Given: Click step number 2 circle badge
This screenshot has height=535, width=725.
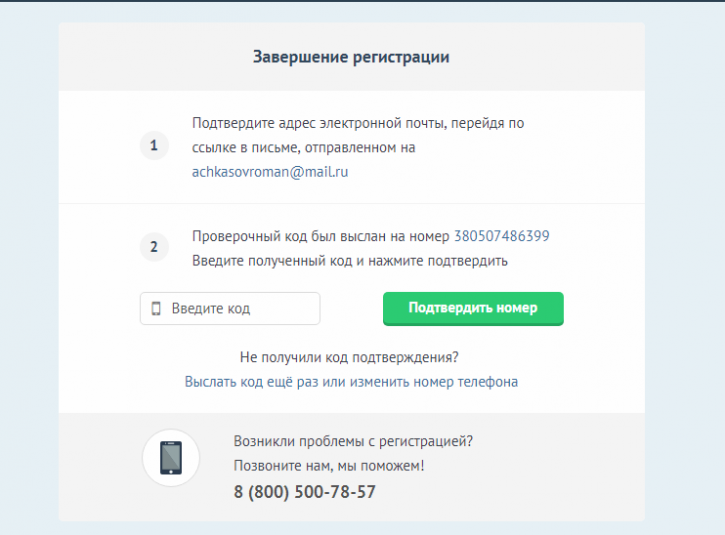Looking at the screenshot, I should coord(154,247).
